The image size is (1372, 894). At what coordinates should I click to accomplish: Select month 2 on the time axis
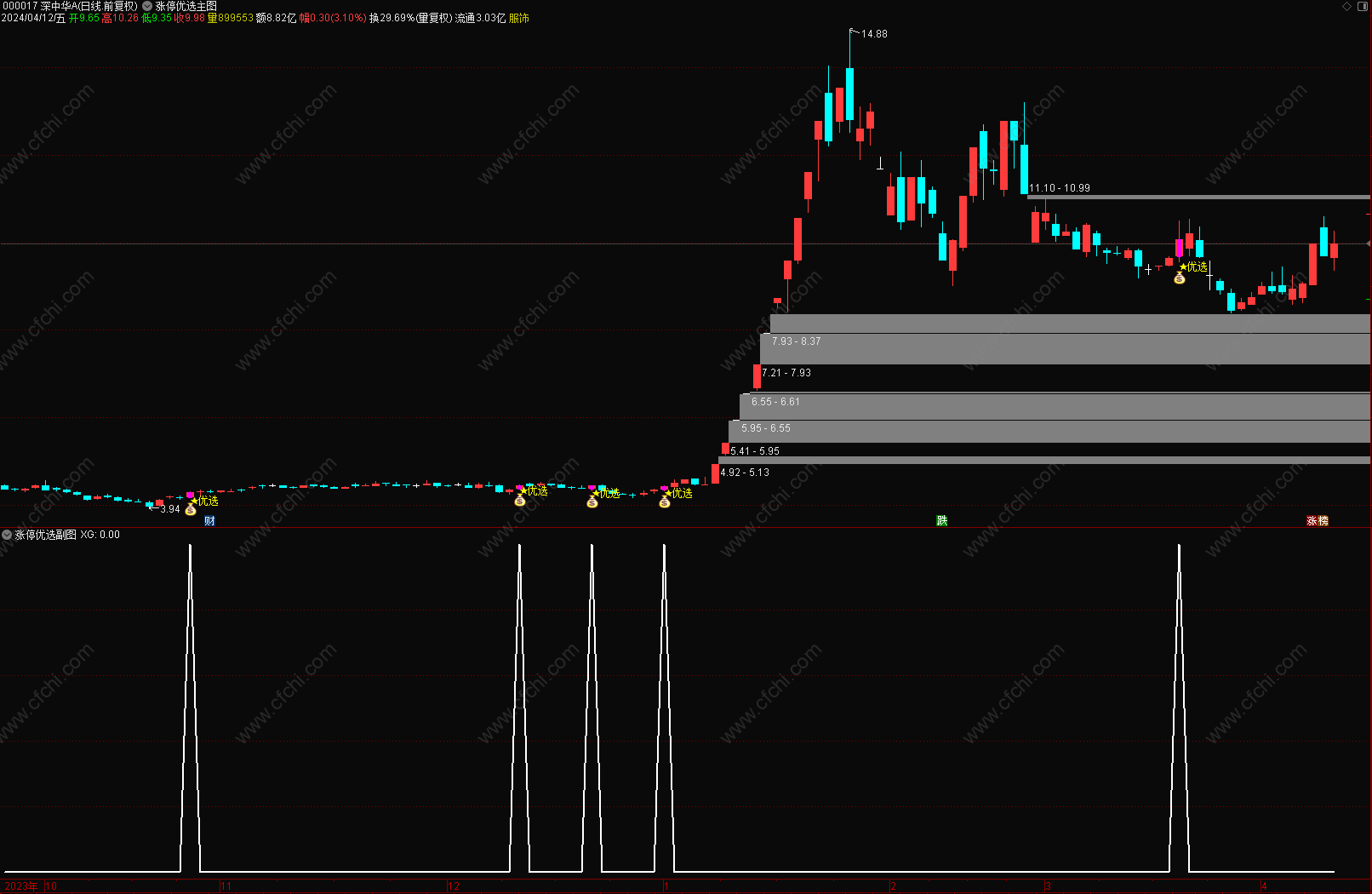pos(893,886)
